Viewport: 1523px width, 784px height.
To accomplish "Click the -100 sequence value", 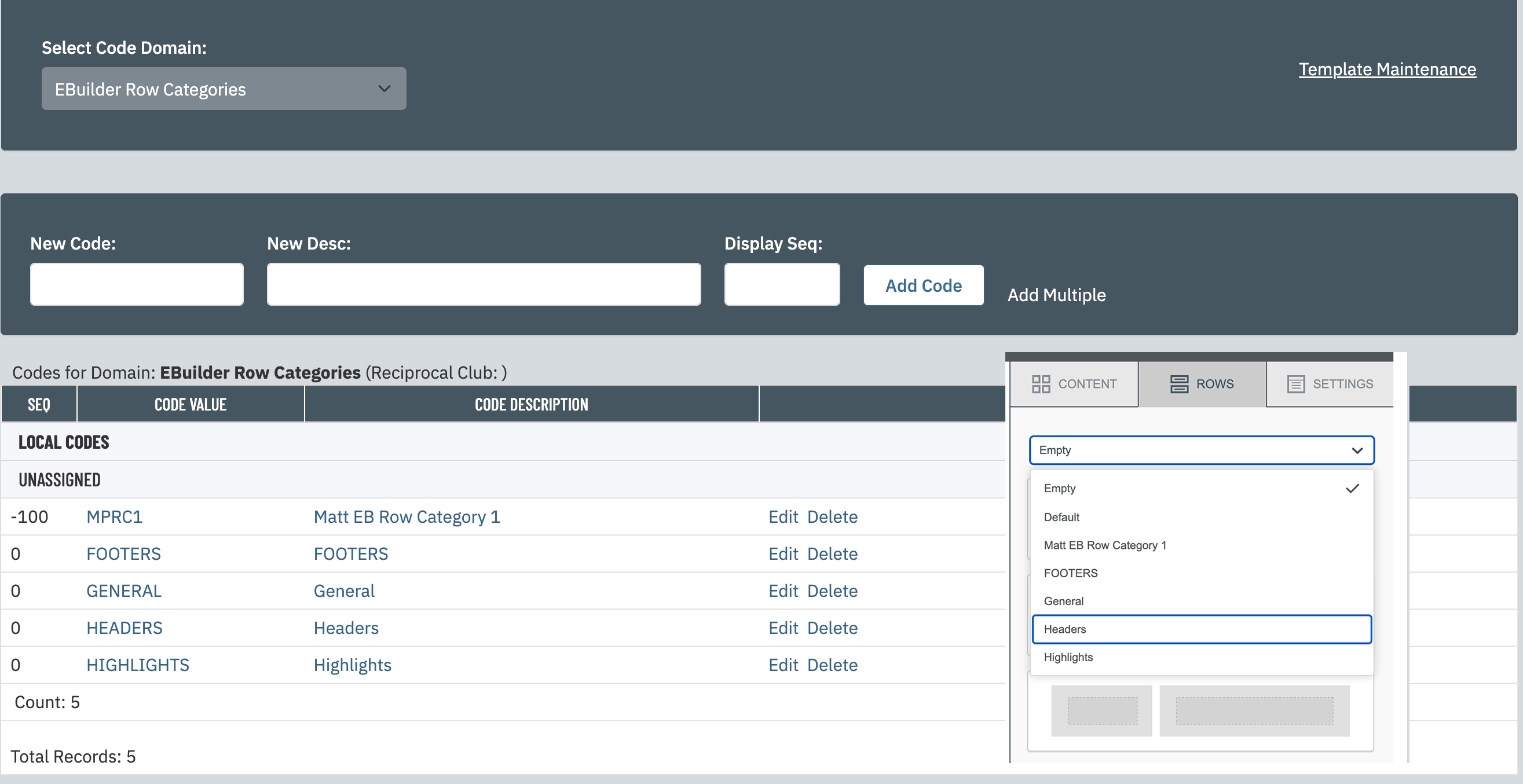I will (x=30, y=516).
